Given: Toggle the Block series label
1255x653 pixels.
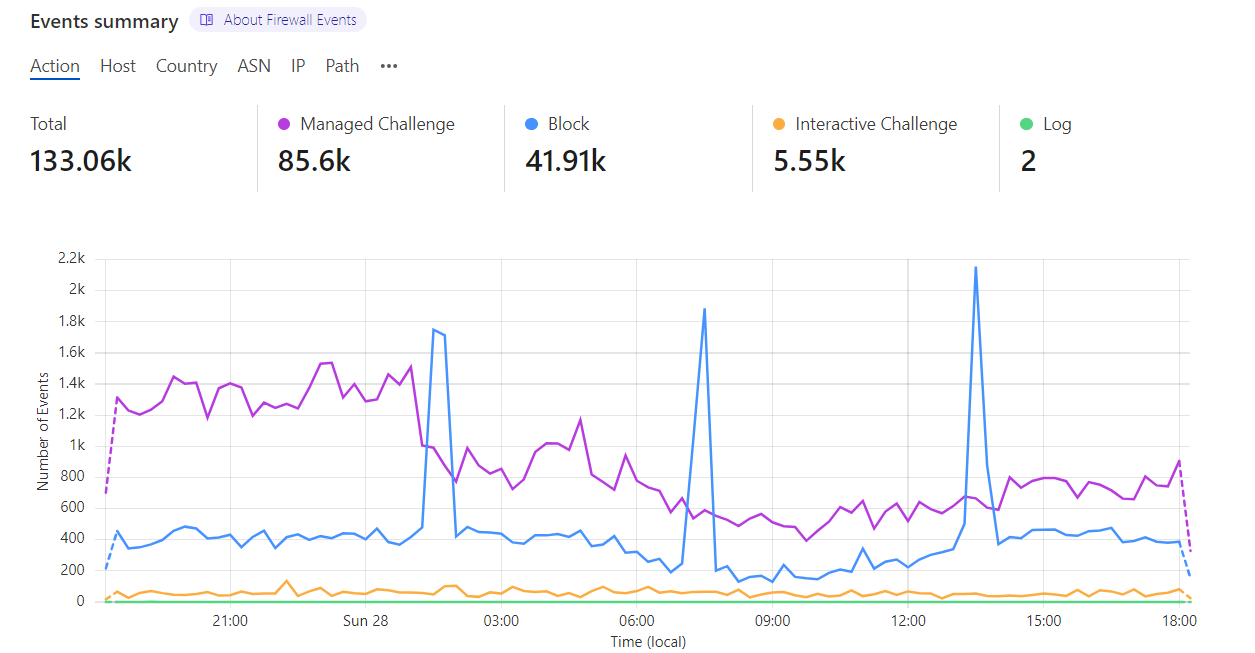Looking at the screenshot, I should pos(569,124).
